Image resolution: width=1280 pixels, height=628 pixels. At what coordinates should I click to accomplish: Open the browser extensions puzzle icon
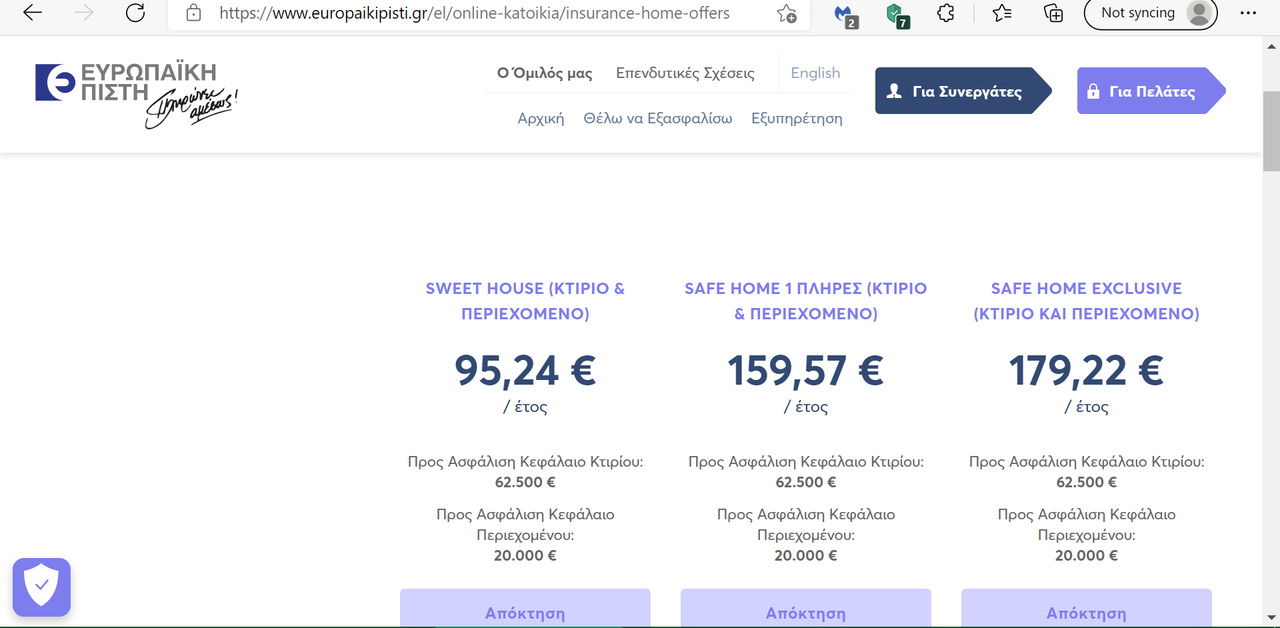pyautogui.click(x=945, y=13)
